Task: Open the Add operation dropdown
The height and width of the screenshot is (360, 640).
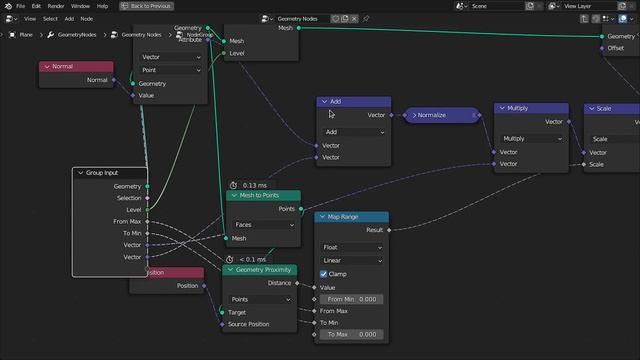Action: [353, 132]
